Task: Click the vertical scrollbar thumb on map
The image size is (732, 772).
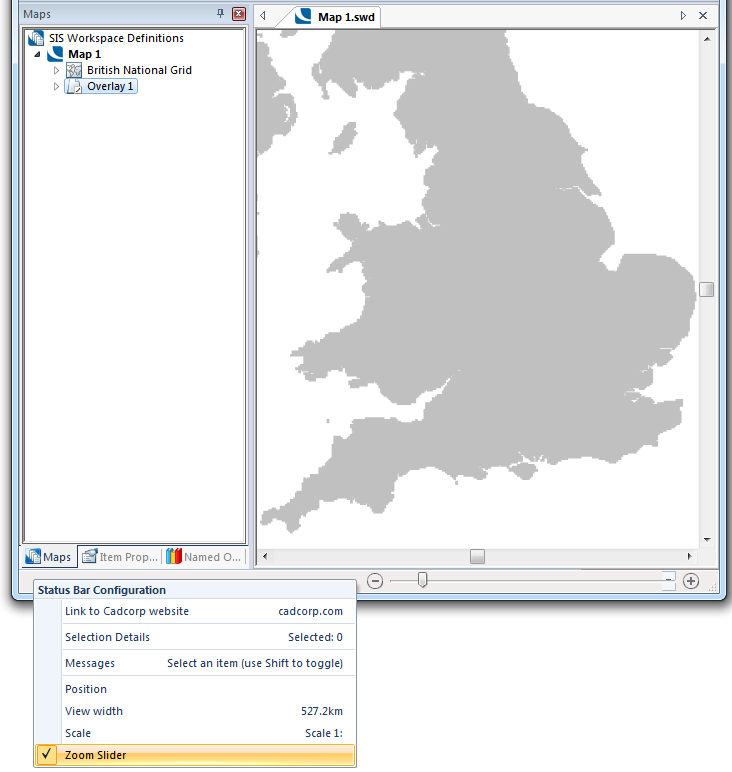Action: 707,289
